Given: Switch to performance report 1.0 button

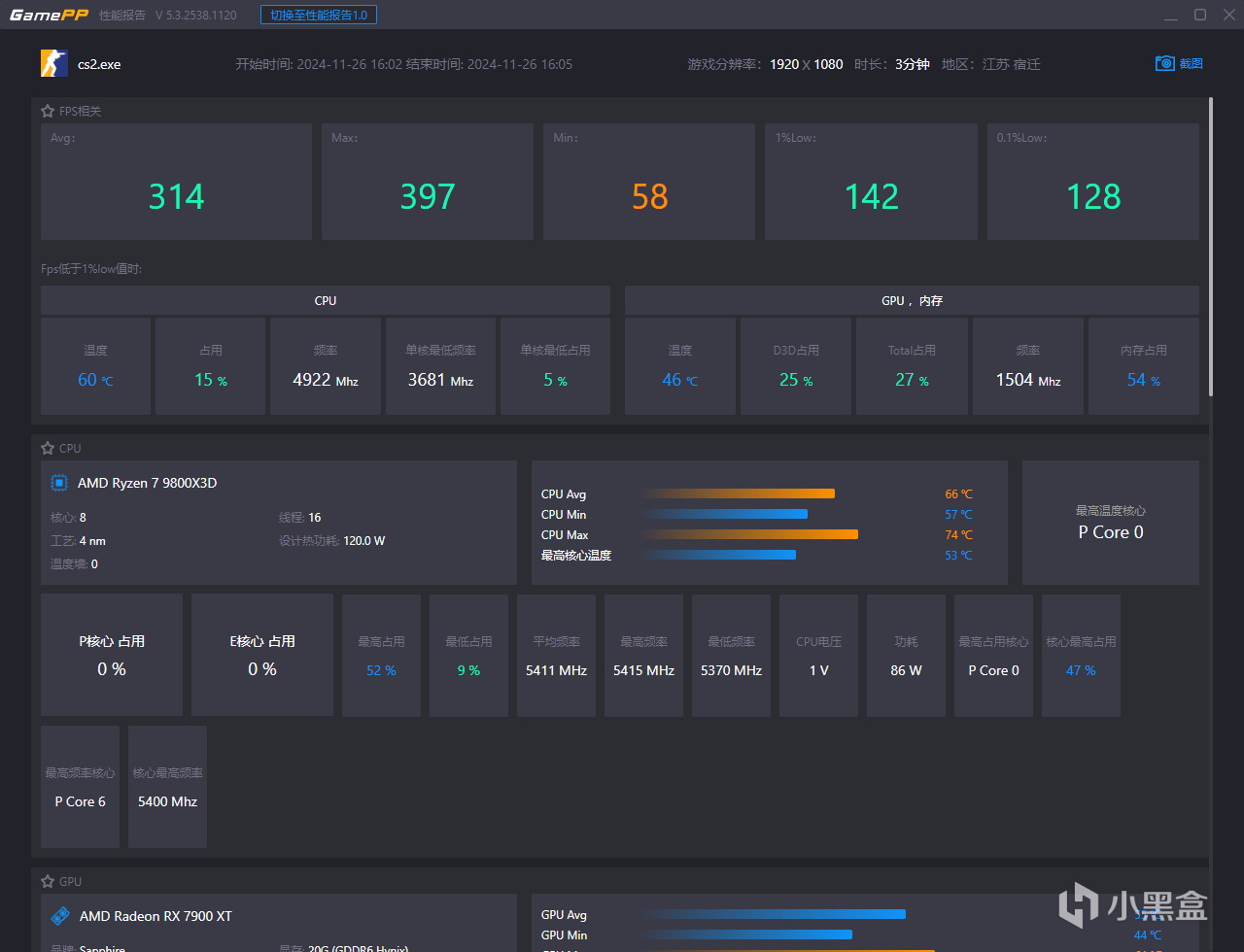Looking at the screenshot, I should (319, 16).
